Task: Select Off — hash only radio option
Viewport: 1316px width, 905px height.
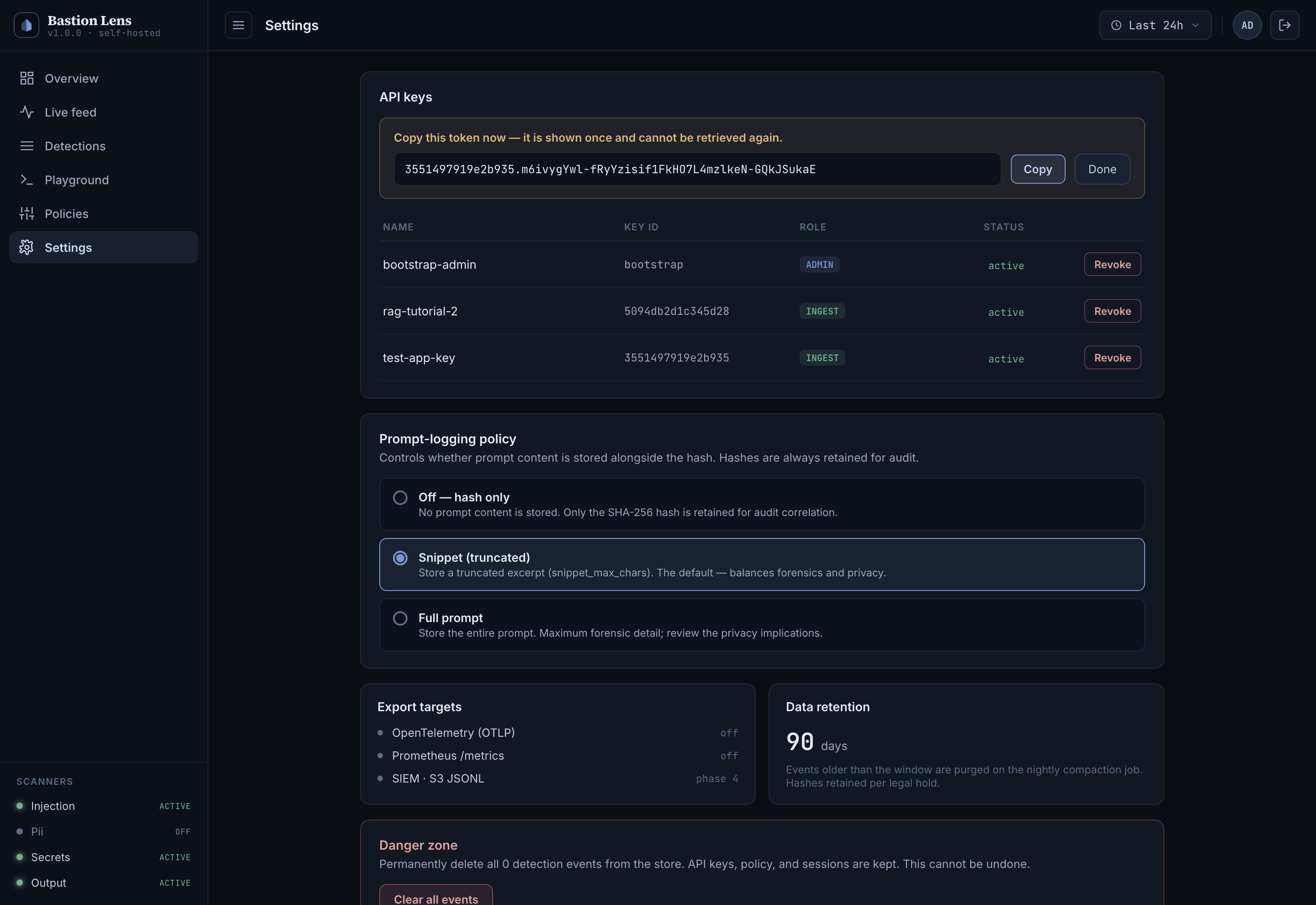Action: pos(762,504)
